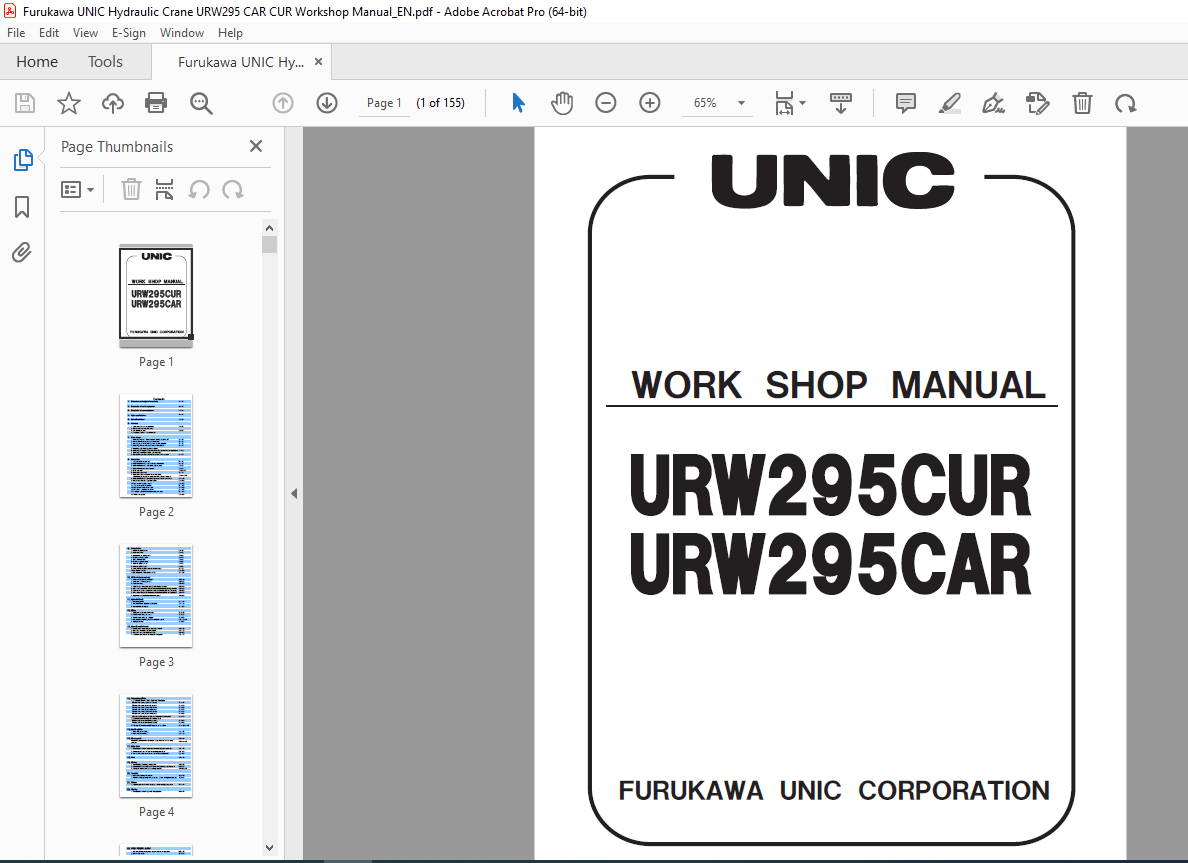Collapse the navigation pane arrow
The image size is (1188, 863).
294,494
